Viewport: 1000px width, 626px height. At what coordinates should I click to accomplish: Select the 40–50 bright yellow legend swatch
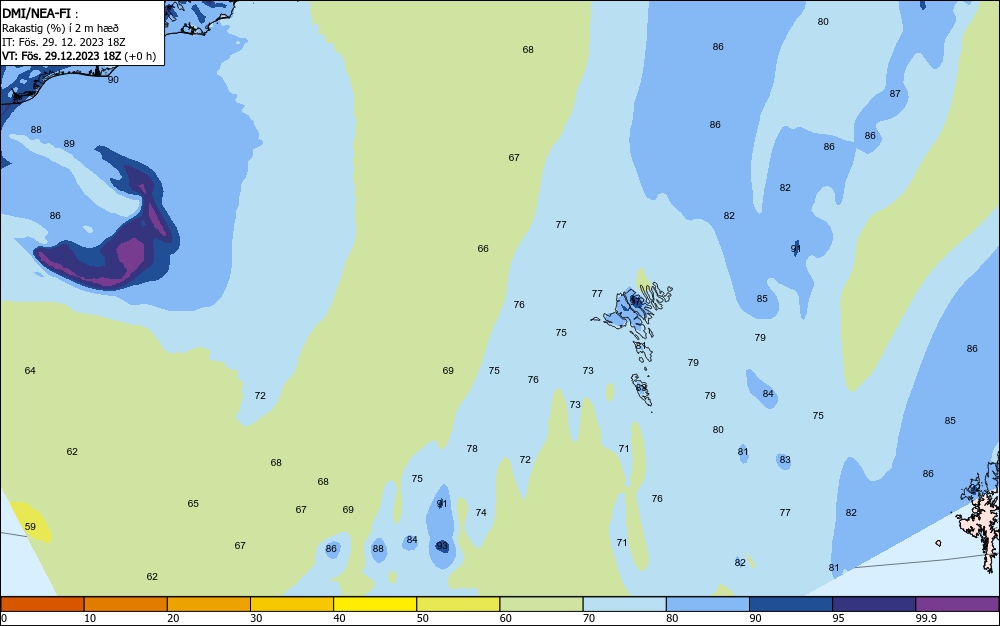[375, 604]
